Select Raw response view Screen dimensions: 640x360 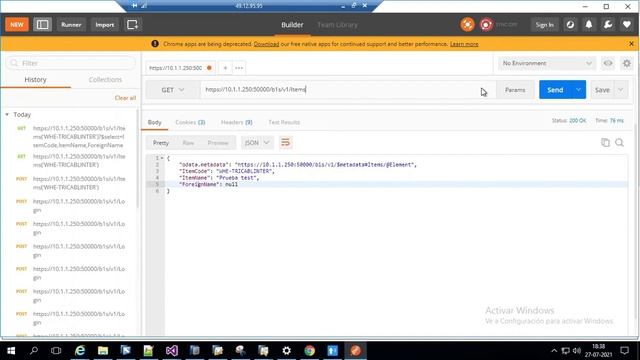click(x=188, y=143)
